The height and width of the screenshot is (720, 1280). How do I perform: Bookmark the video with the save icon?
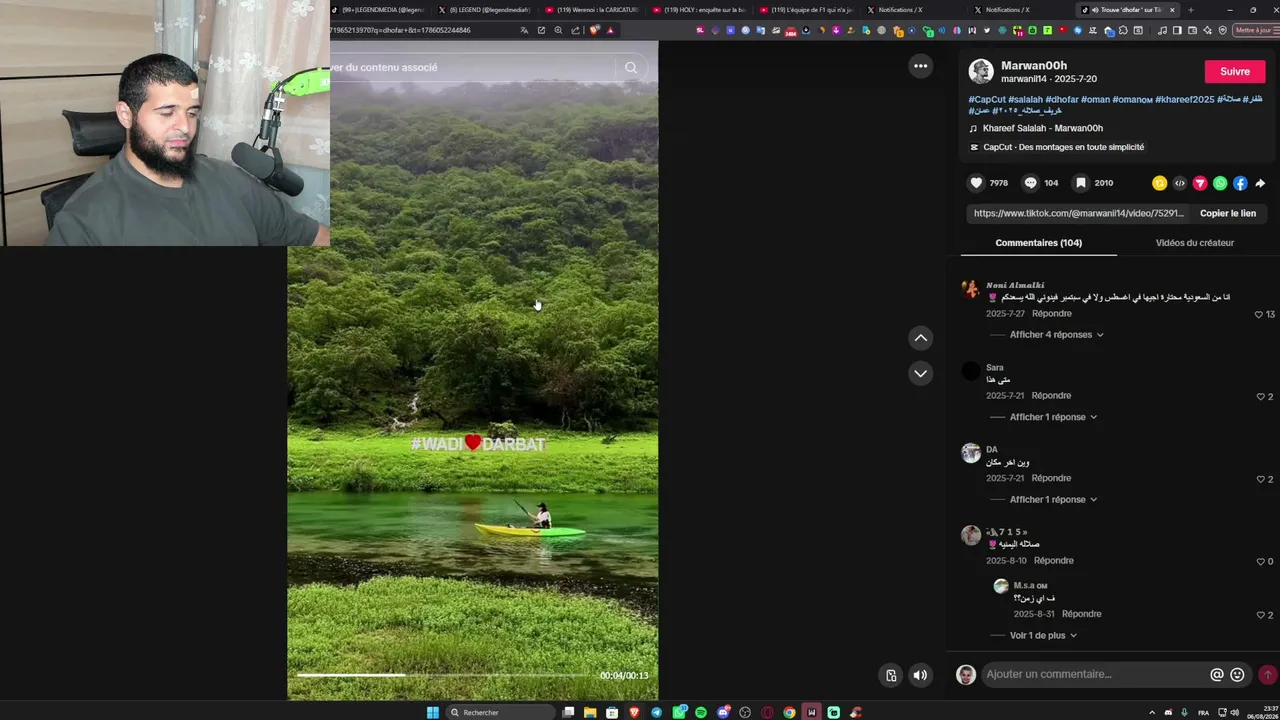click(1081, 183)
